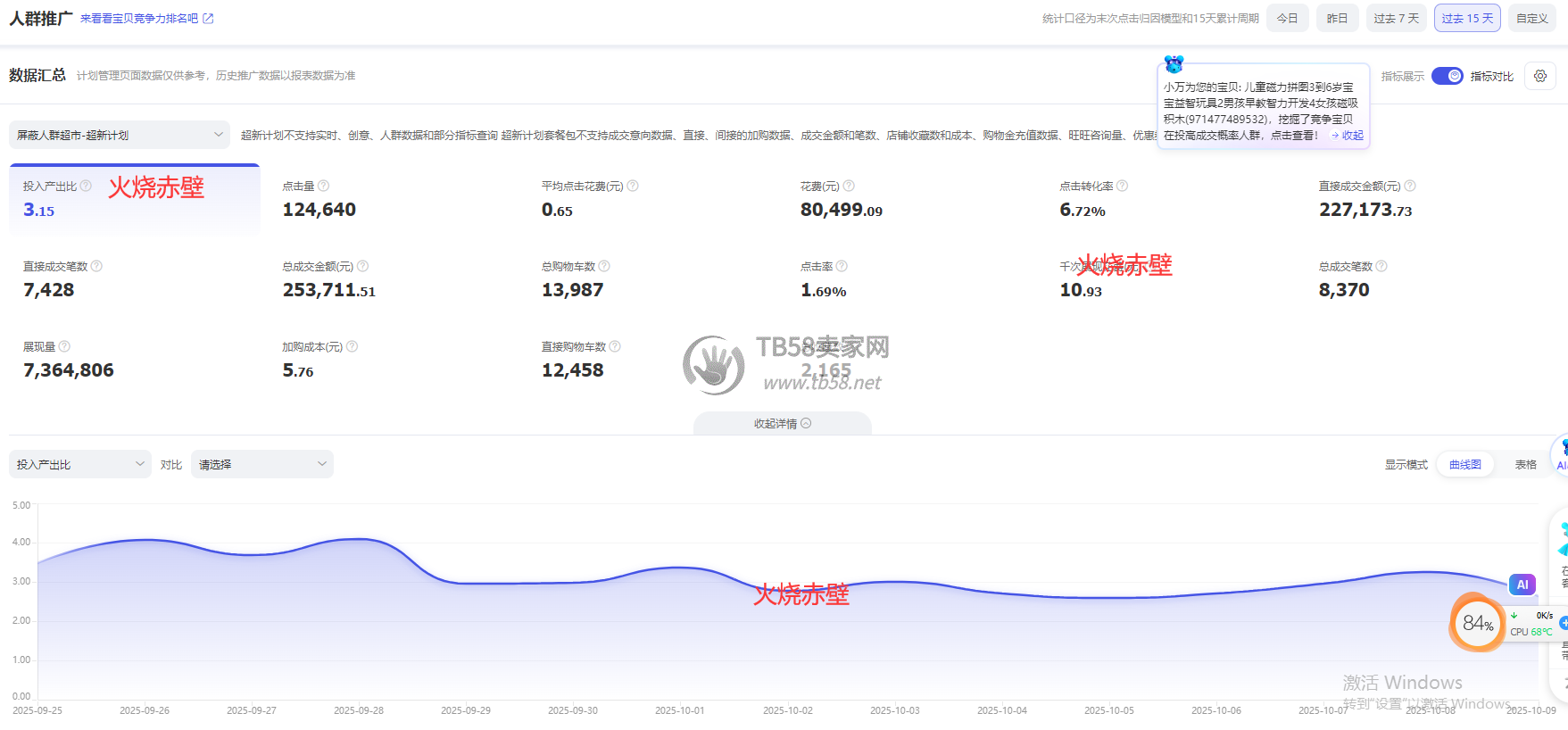The height and width of the screenshot is (730, 1568).
Task: Switch display mode to 曲线图
Action: 1464,465
